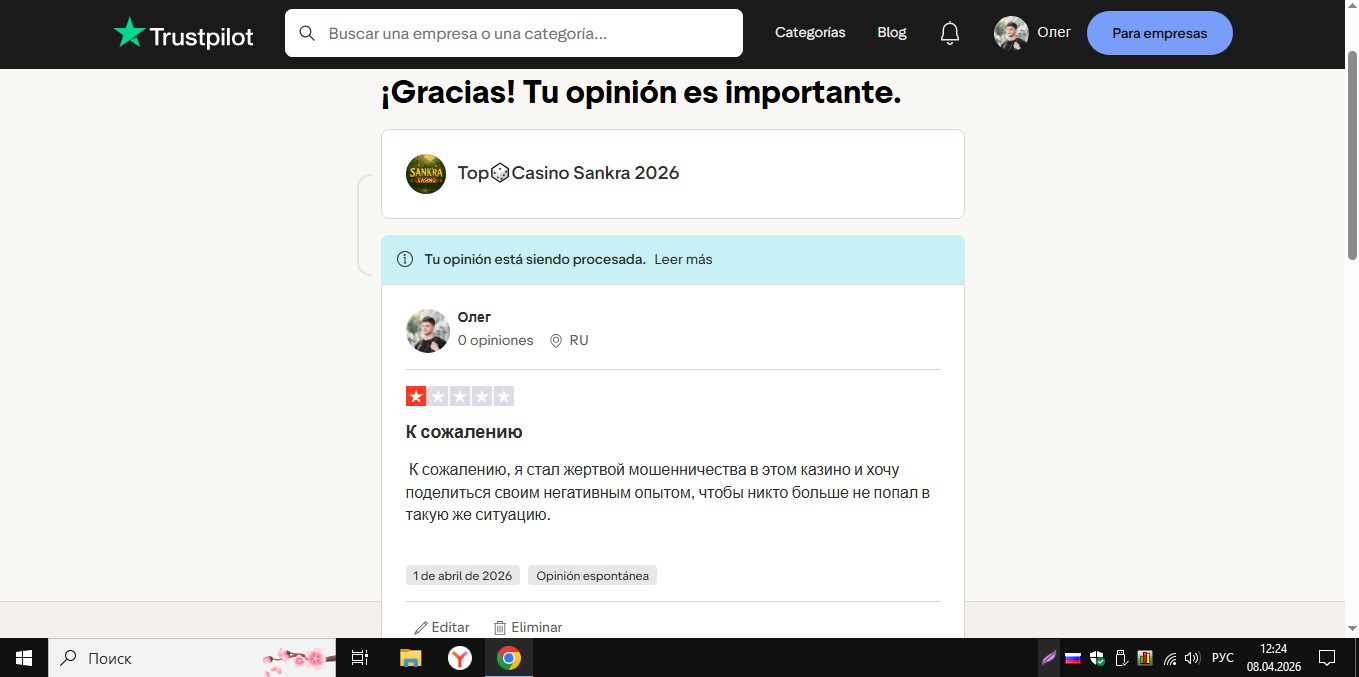Open Task View on the taskbar

[x=360, y=658]
